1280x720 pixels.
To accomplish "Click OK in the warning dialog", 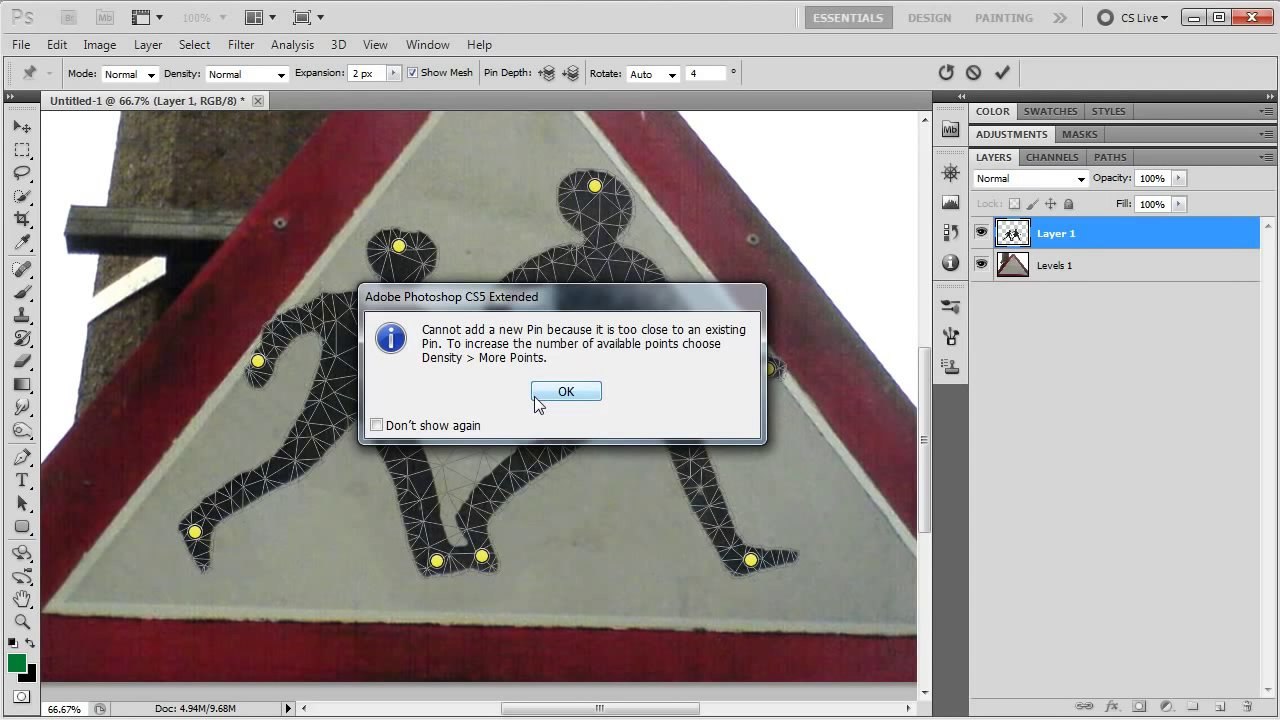I will click(566, 392).
